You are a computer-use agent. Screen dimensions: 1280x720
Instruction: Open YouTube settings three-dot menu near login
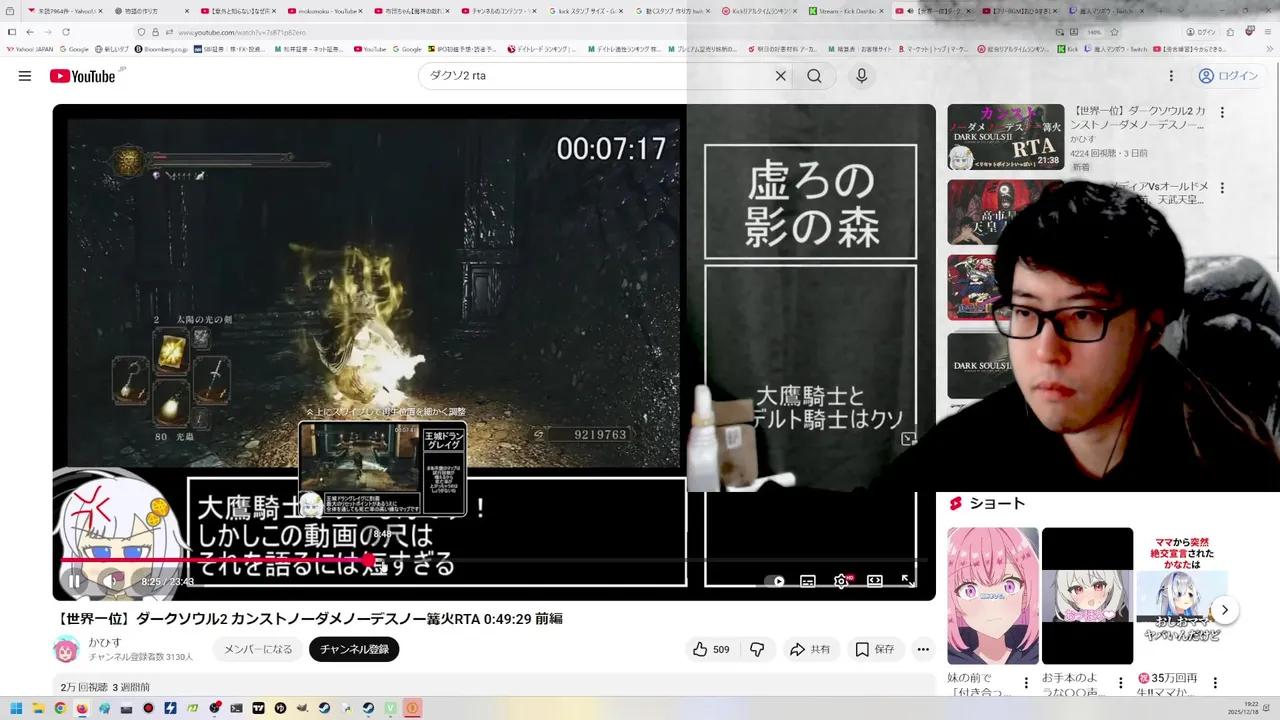(1171, 76)
